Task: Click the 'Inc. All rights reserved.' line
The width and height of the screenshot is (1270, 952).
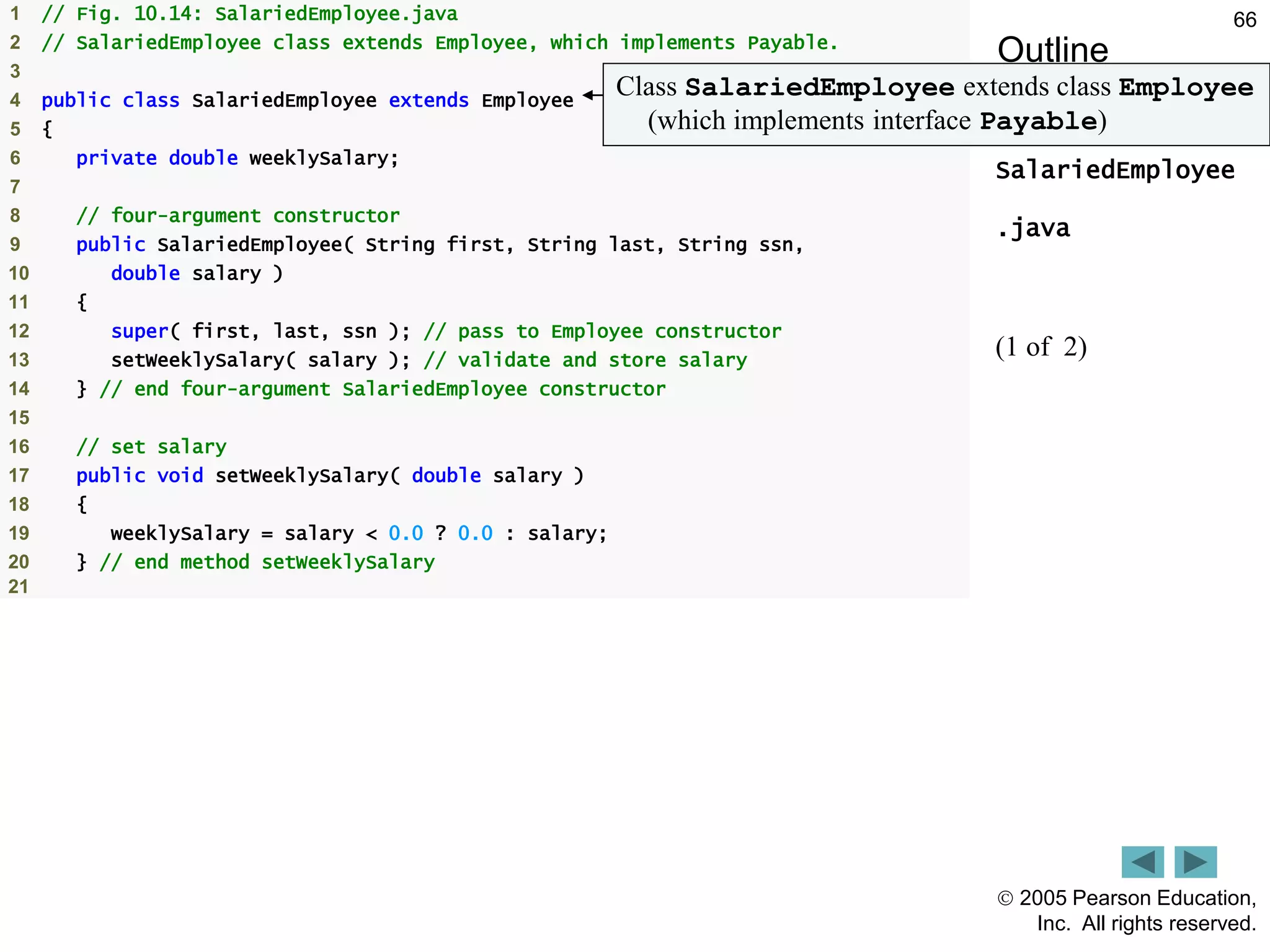Action: 1147,923
